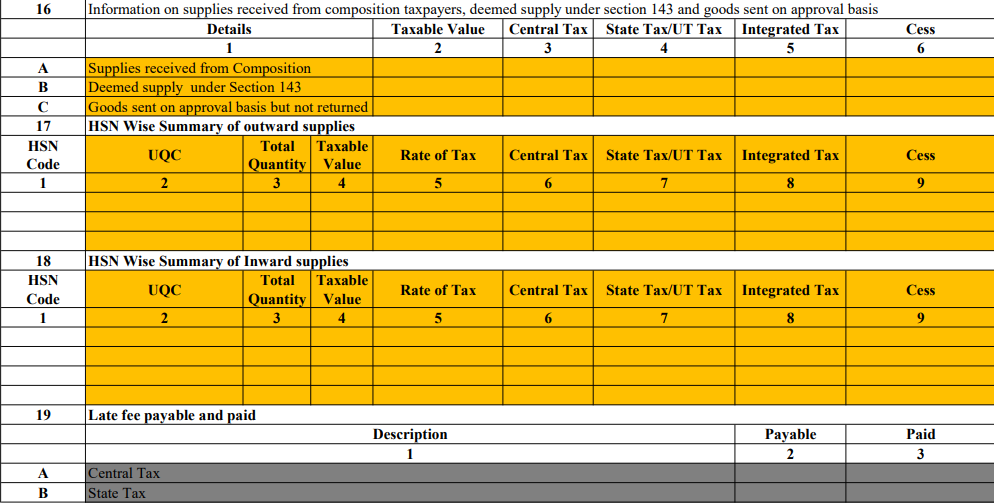
Task: Click Taxable Value cell for row A
Action: pyautogui.click(x=437, y=69)
